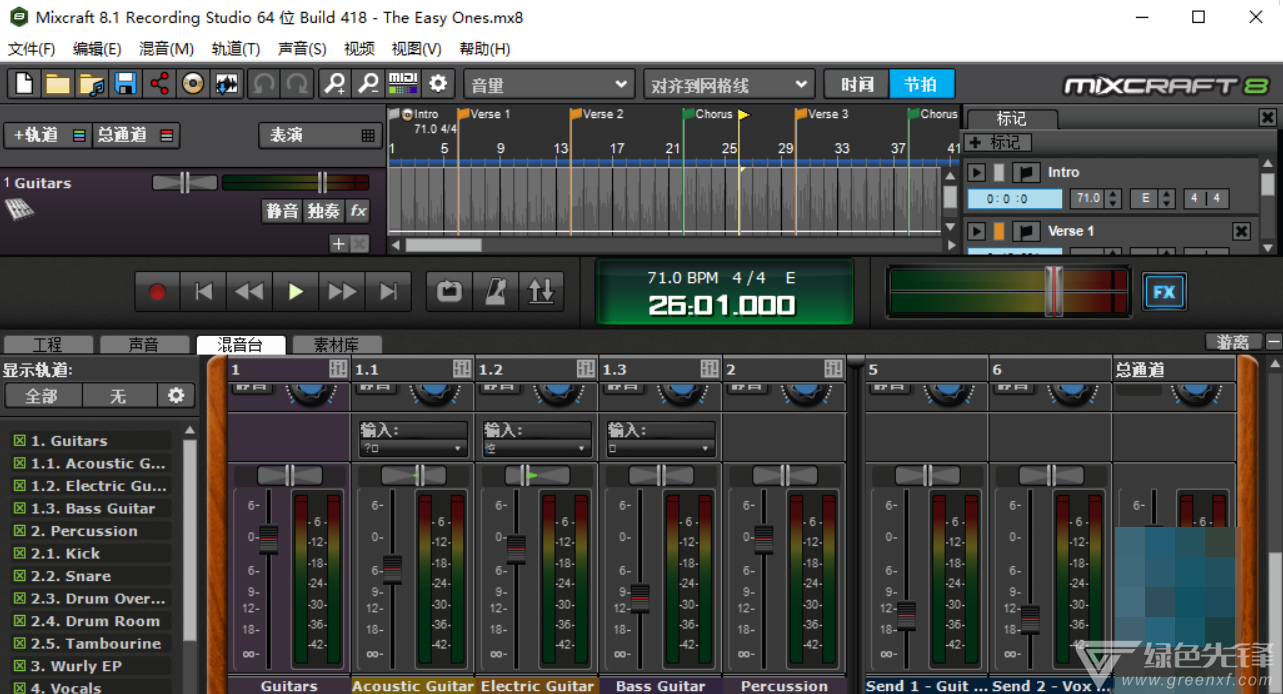Open a project with the folder icon
The height and width of the screenshot is (694, 1283).
click(x=58, y=84)
